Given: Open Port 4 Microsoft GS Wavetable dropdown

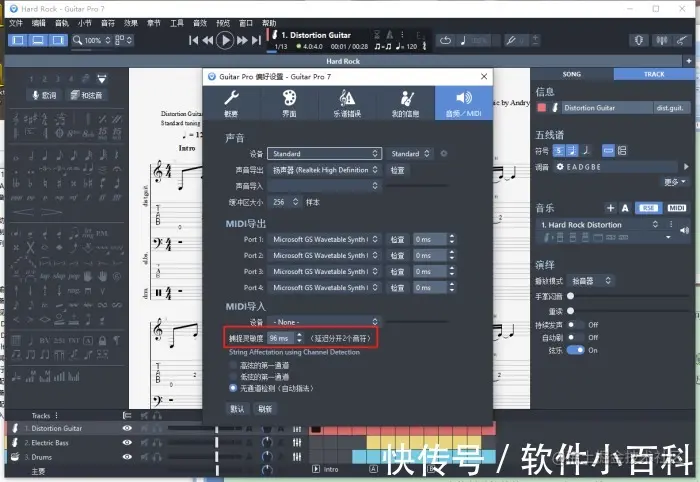Looking at the screenshot, I should coord(325,288).
